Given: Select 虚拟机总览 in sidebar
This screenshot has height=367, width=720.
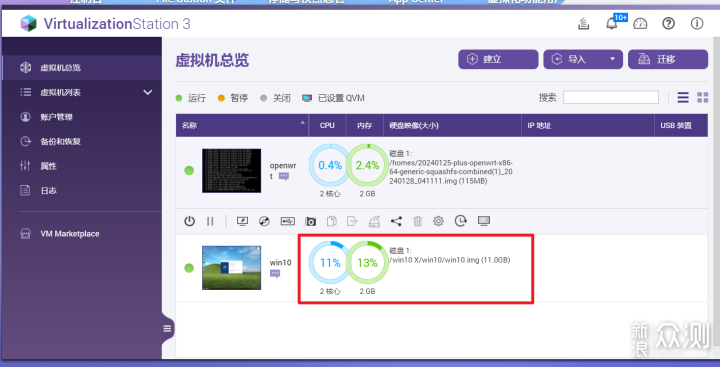Looking at the screenshot, I should [82, 68].
